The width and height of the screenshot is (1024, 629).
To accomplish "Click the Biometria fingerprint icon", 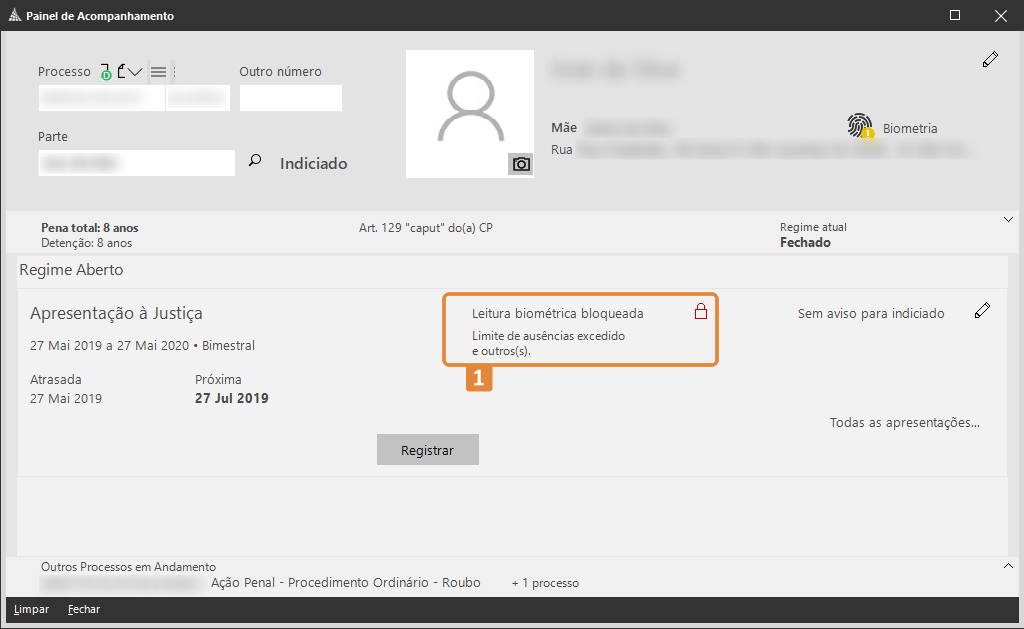I will pos(859,126).
